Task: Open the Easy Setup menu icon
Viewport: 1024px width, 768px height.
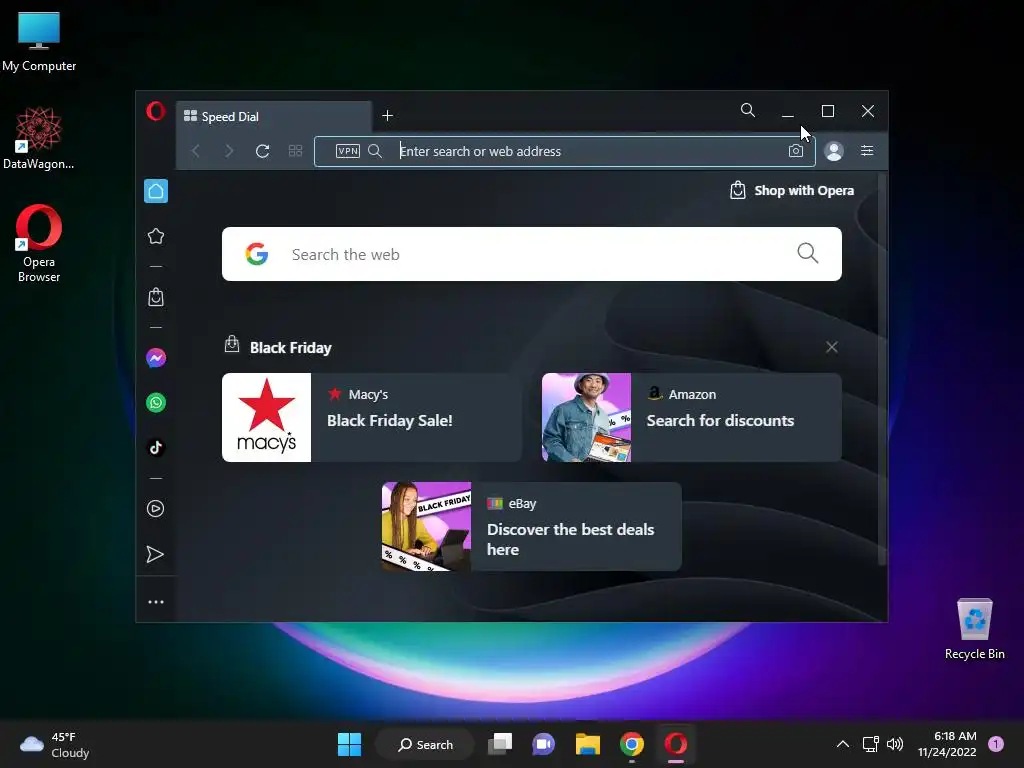Action: (x=867, y=151)
